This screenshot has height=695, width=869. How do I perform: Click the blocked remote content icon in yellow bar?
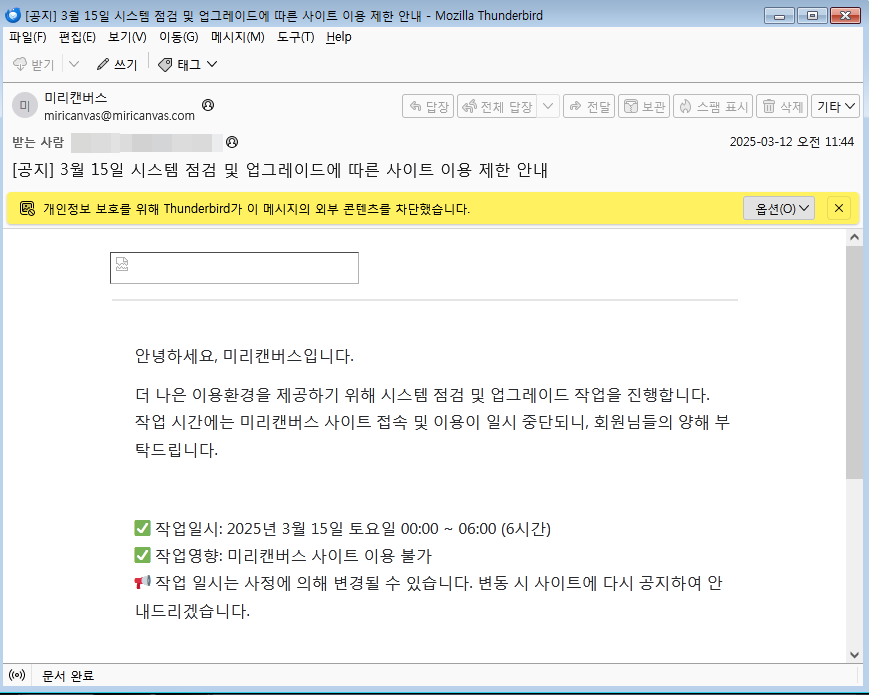point(27,208)
